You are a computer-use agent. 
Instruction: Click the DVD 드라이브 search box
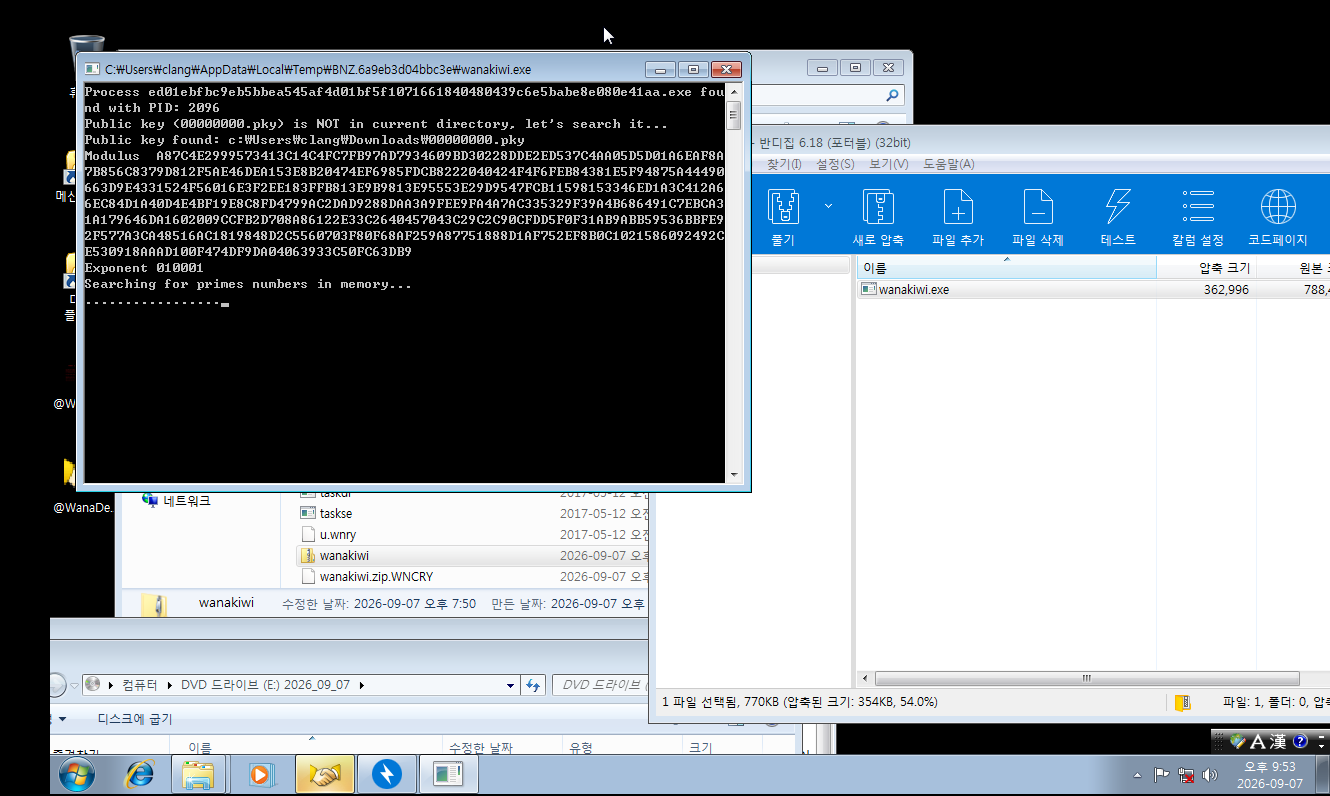click(x=600, y=685)
